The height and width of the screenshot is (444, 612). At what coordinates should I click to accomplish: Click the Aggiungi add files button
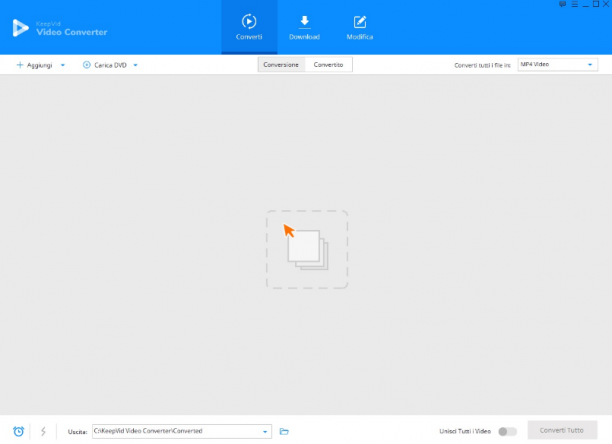[34, 65]
